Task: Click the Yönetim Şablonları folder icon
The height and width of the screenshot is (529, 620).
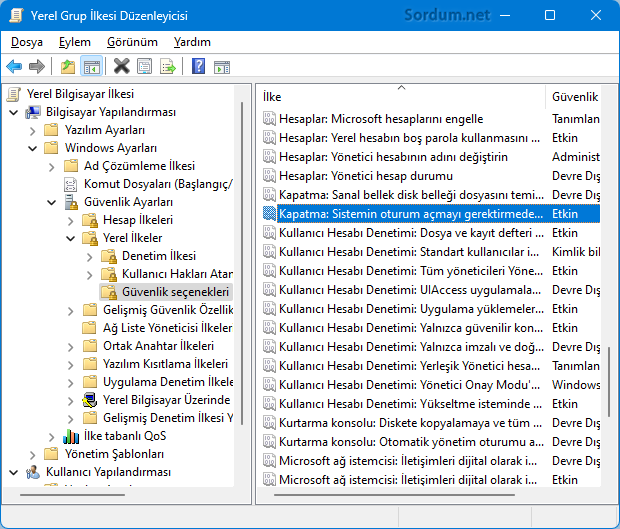Action: pyautogui.click(x=51, y=454)
